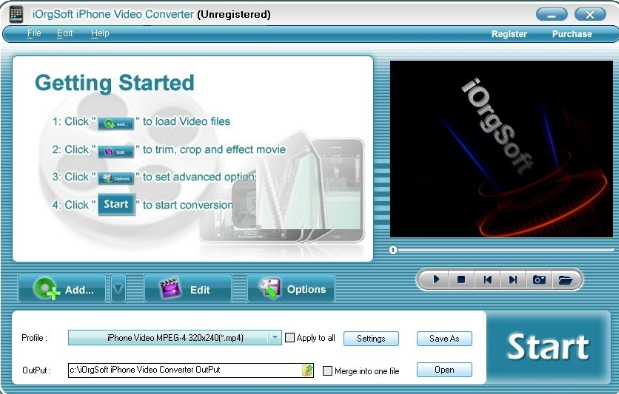Take a snapshot with the camera icon
Screen dimensions: 619x394
click(x=539, y=280)
